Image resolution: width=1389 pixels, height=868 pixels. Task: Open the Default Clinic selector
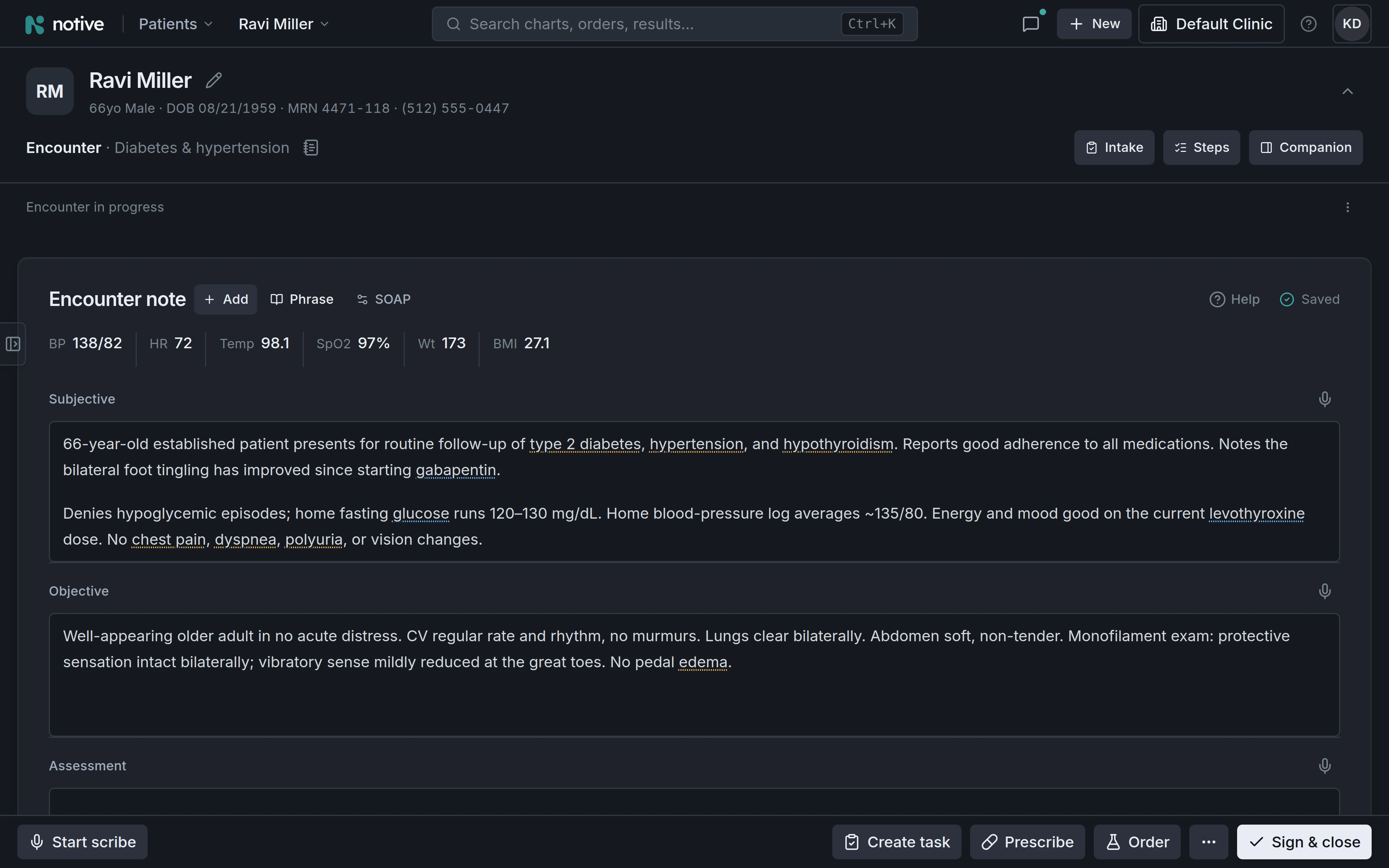[1211, 24]
